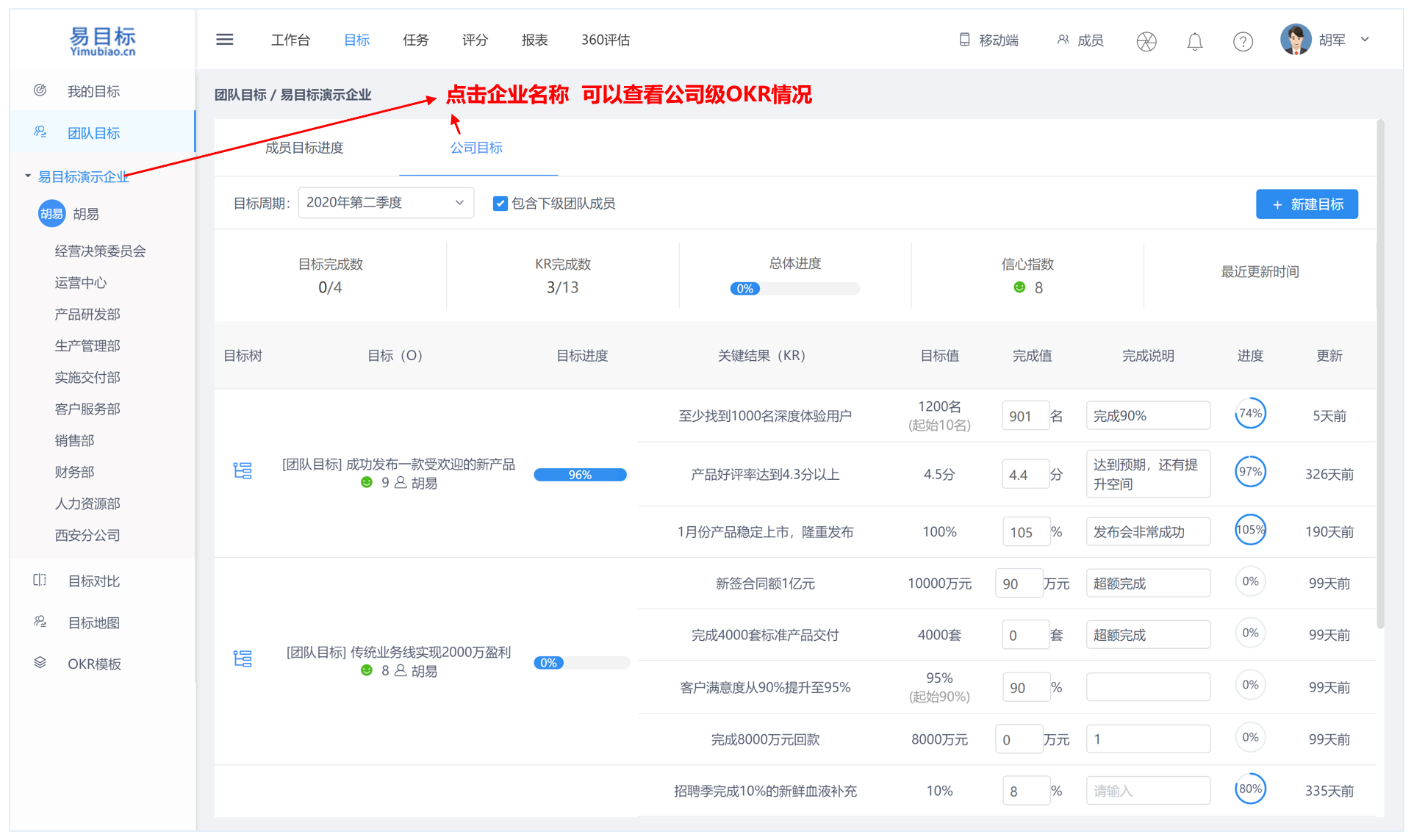Select 销售部 department
Image resolution: width=1414 pixels, height=840 pixels.
click(74, 441)
